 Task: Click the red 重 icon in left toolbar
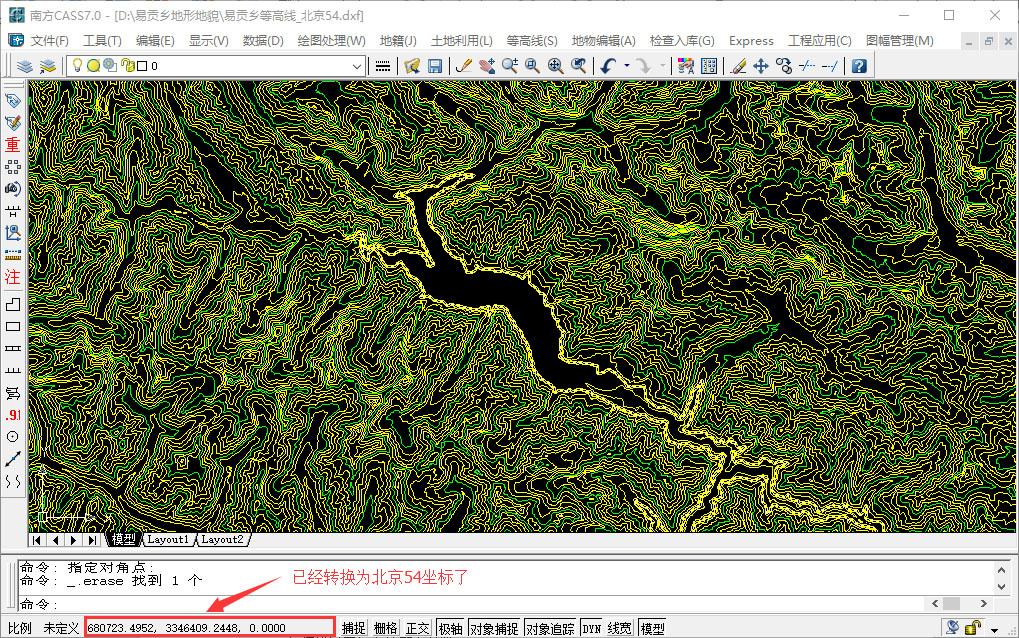pos(12,145)
